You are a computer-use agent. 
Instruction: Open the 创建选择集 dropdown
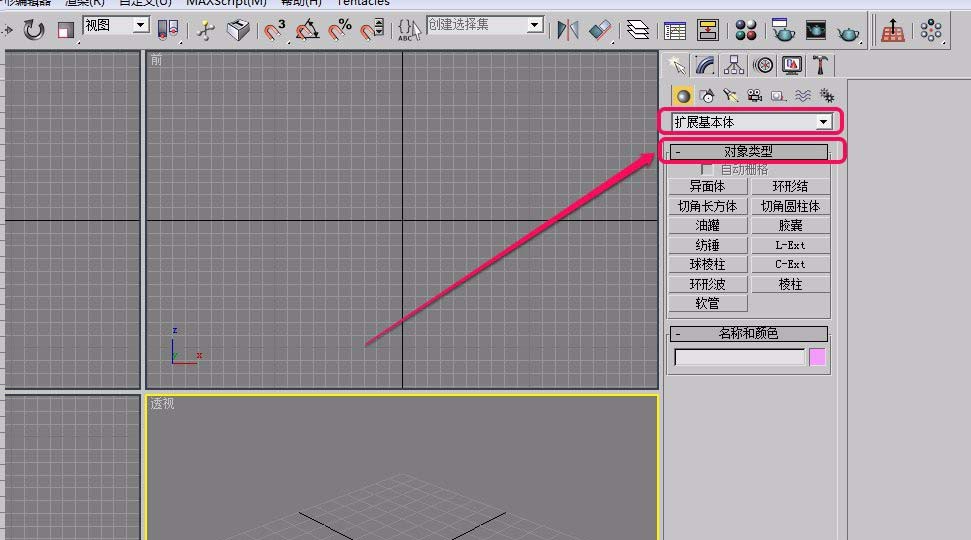click(x=486, y=25)
